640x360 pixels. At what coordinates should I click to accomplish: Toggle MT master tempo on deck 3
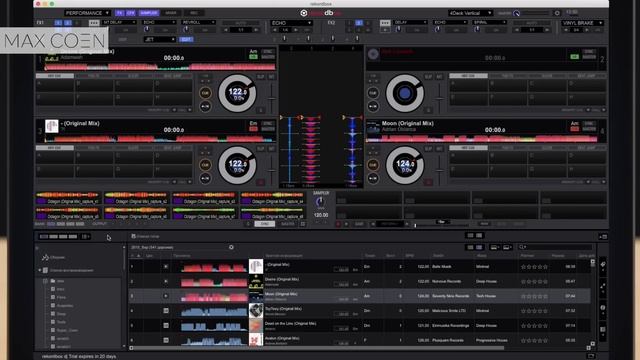[x=271, y=149]
